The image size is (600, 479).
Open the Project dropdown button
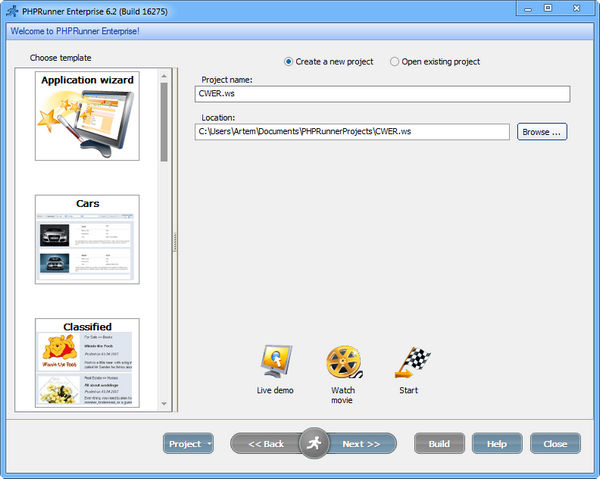[188, 444]
